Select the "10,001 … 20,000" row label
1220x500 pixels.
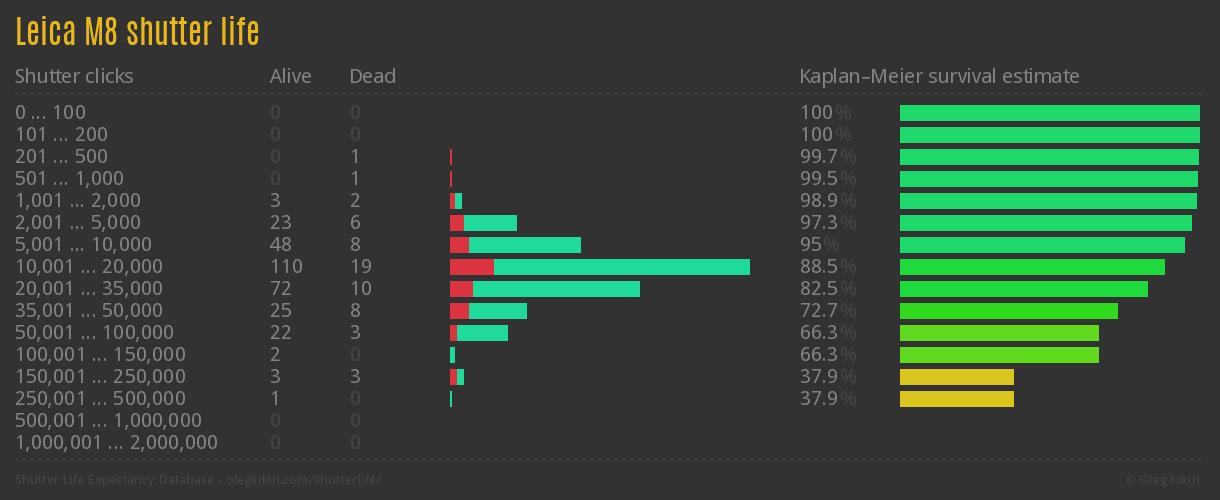click(89, 267)
